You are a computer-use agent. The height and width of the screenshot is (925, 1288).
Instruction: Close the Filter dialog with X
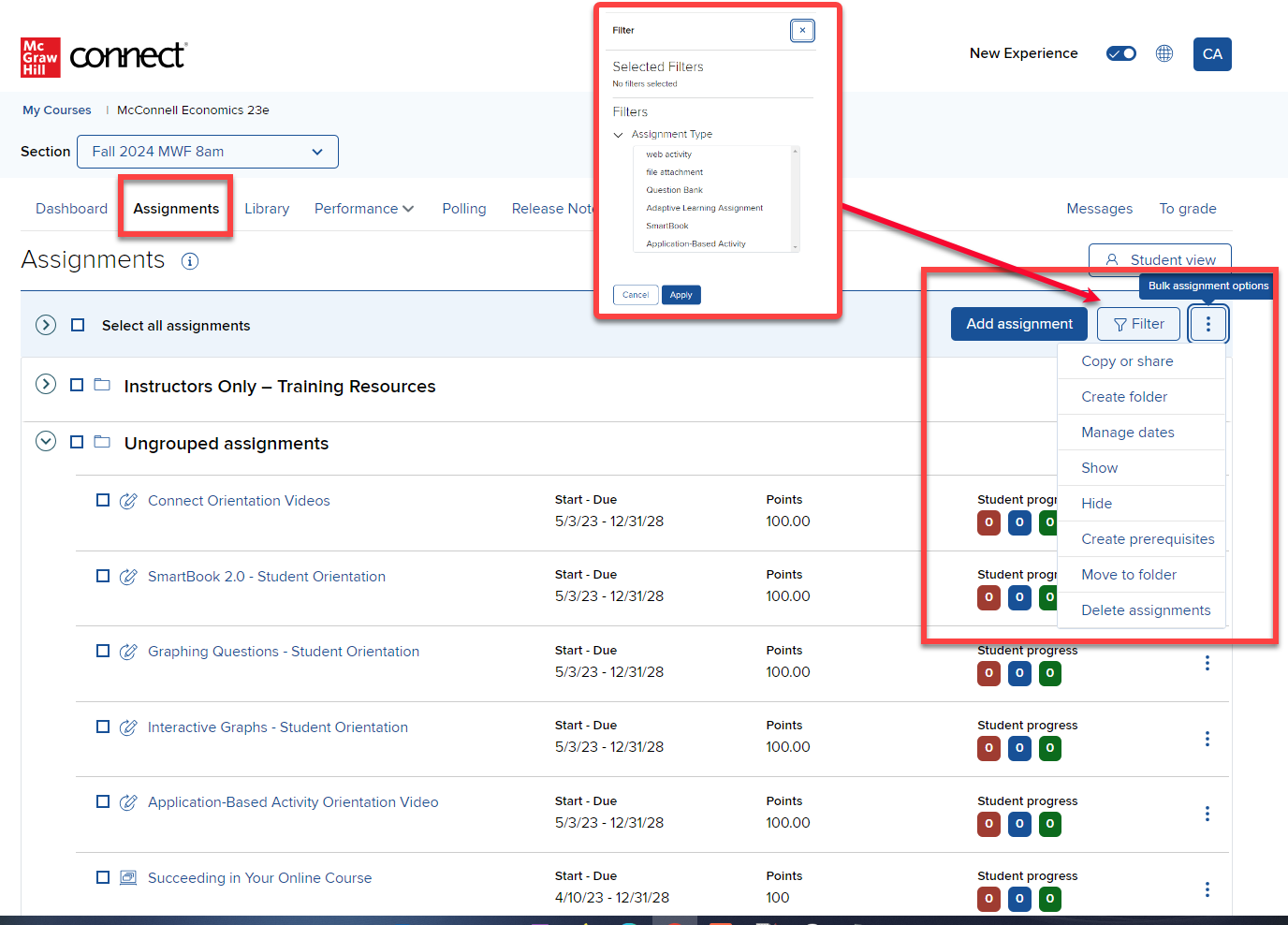[x=802, y=31]
